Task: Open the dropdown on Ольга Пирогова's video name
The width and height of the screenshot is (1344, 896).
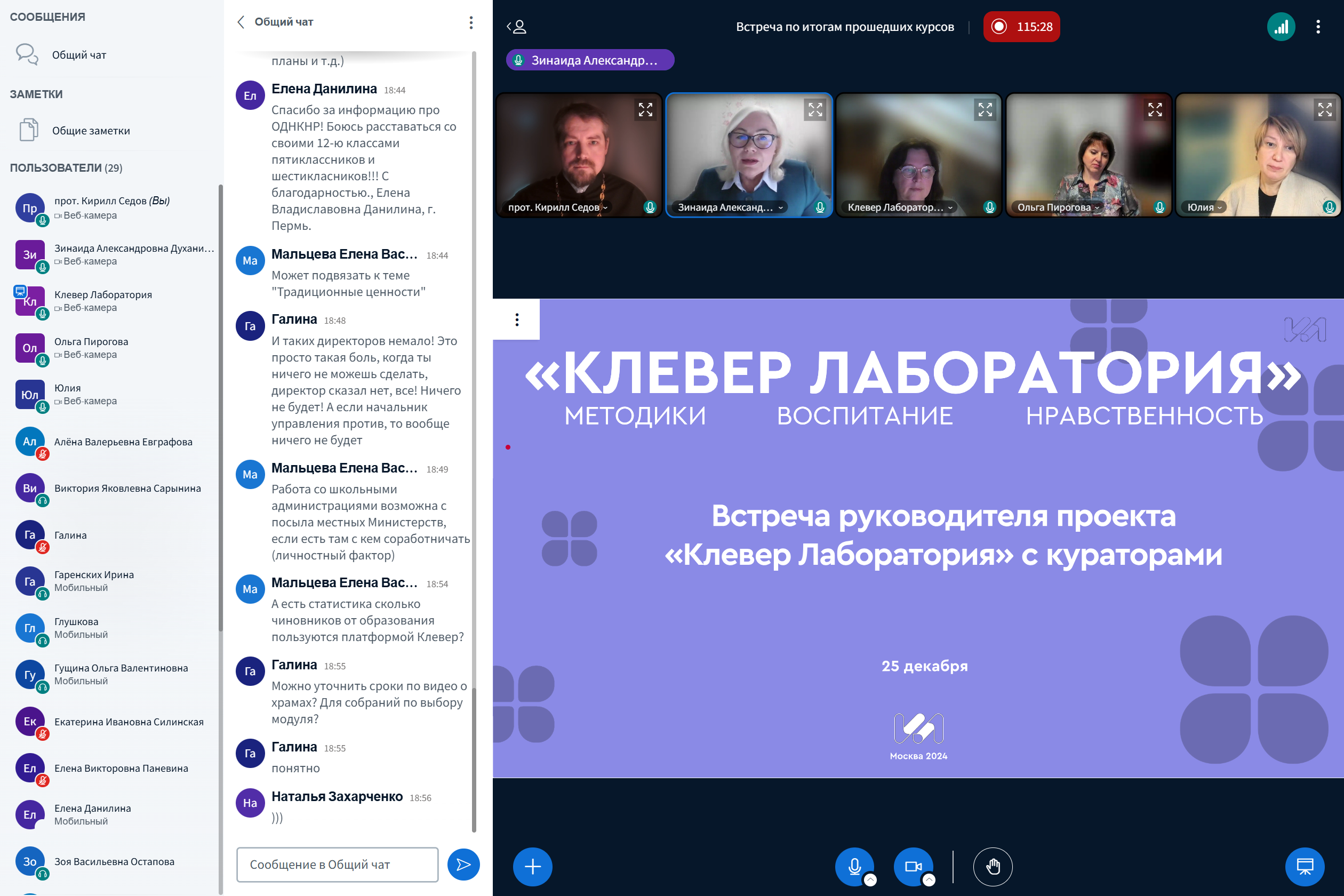Action: (1097, 208)
